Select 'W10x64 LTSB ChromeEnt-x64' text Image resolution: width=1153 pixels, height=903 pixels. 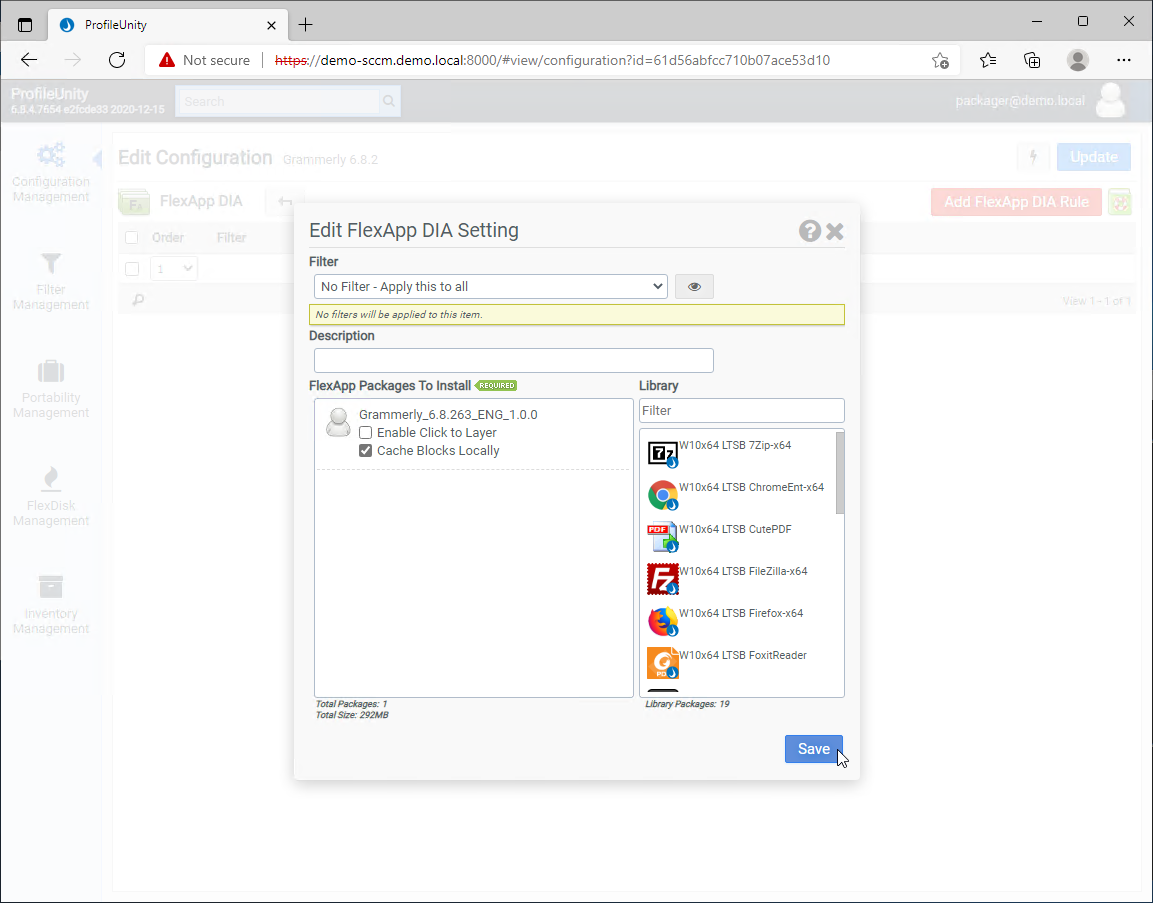pos(752,487)
